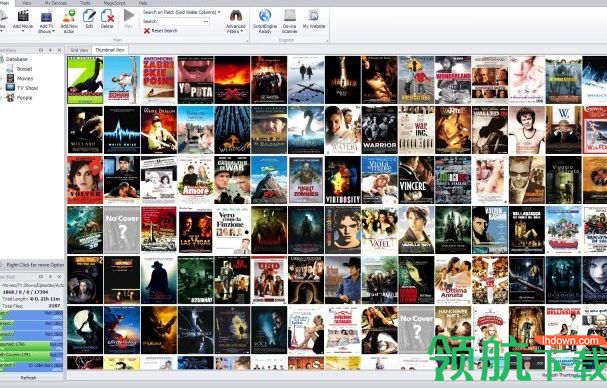Open the Tools ribbon tab

(x=85, y=3)
